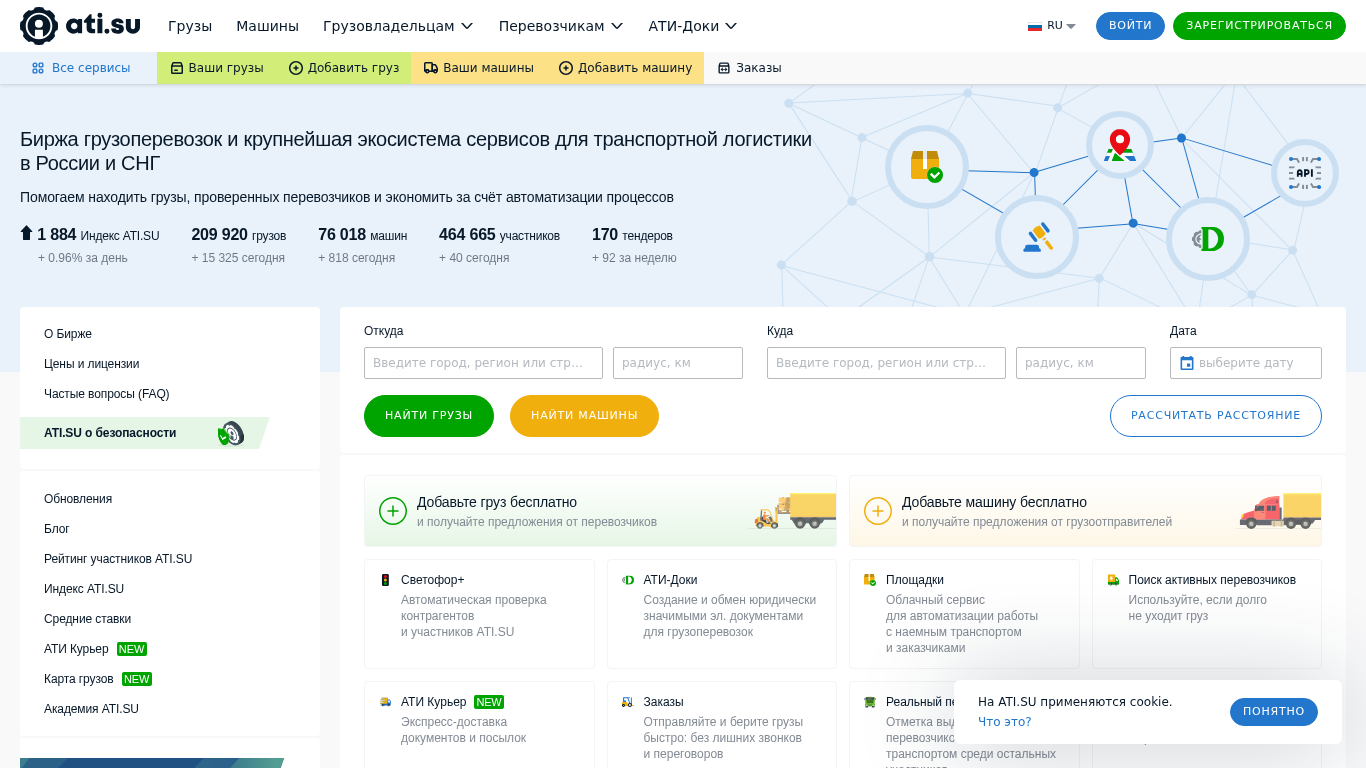The height and width of the screenshot is (768, 1366).
Task: Click the yellow plus circle for adding truck
Action: pyautogui.click(x=878, y=511)
